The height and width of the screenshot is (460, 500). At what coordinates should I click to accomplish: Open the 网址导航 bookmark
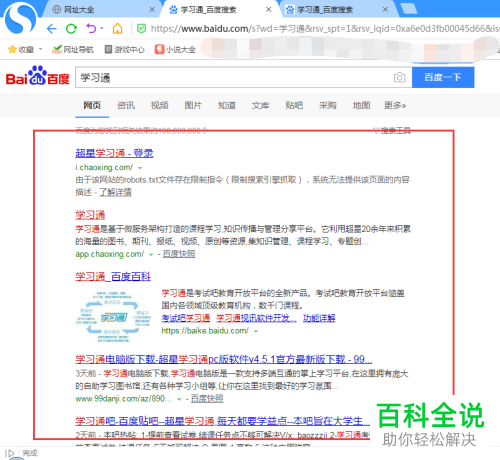73,50
